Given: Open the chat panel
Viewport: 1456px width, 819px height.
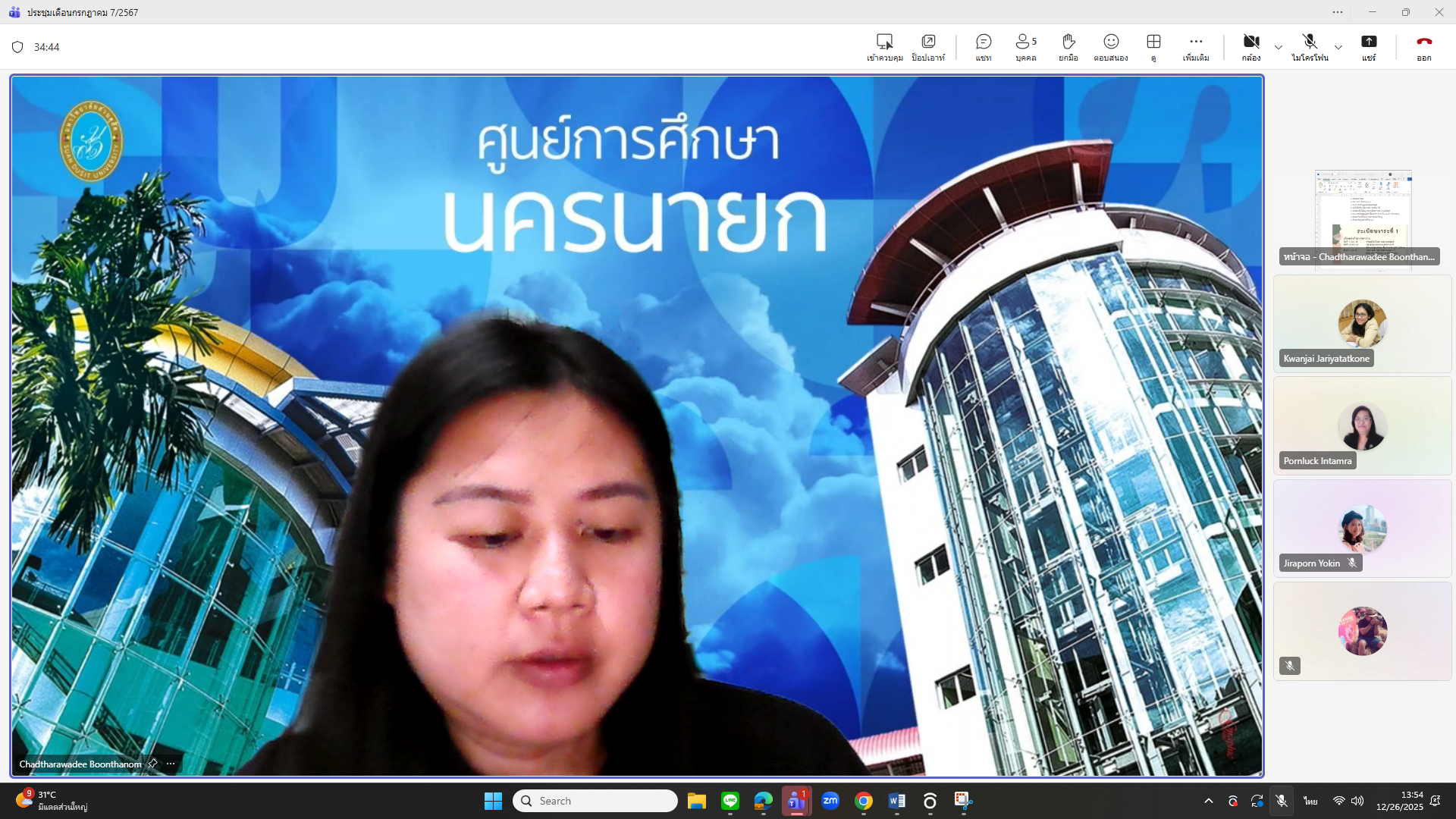Looking at the screenshot, I should (984, 47).
